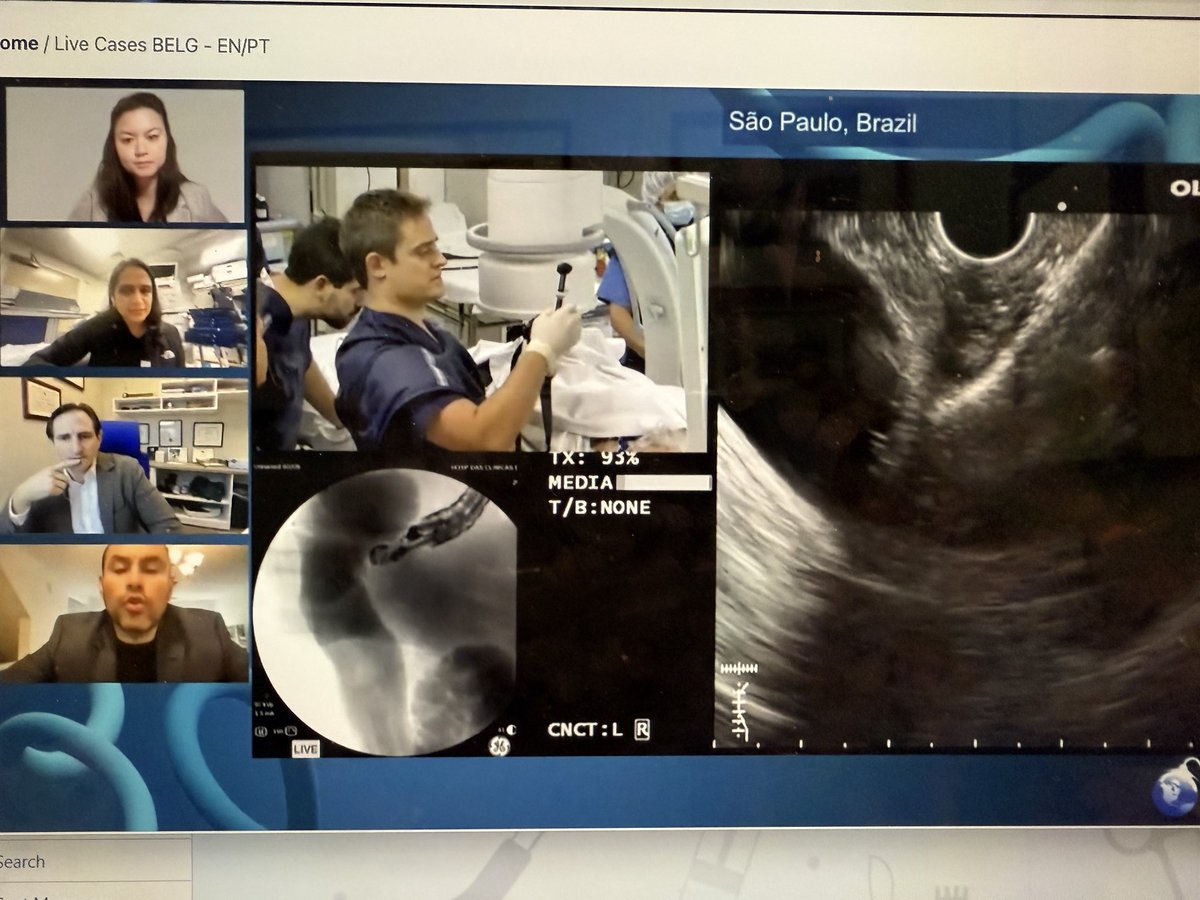Click the globe icon at bottom right
Image resolution: width=1200 pixels, height=900 pixels.
click(1173, 788)
